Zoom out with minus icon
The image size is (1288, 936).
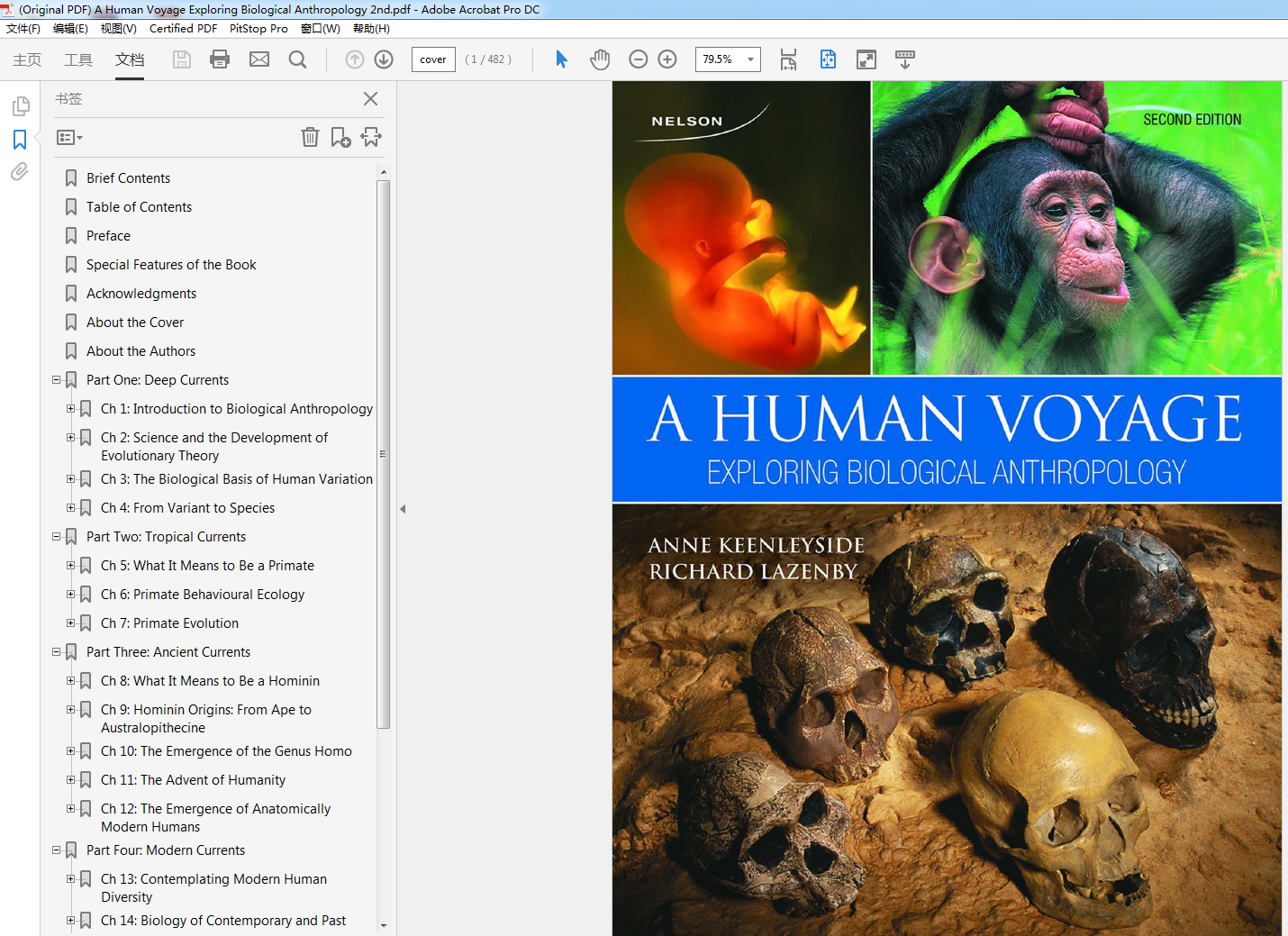click(639, 59)
